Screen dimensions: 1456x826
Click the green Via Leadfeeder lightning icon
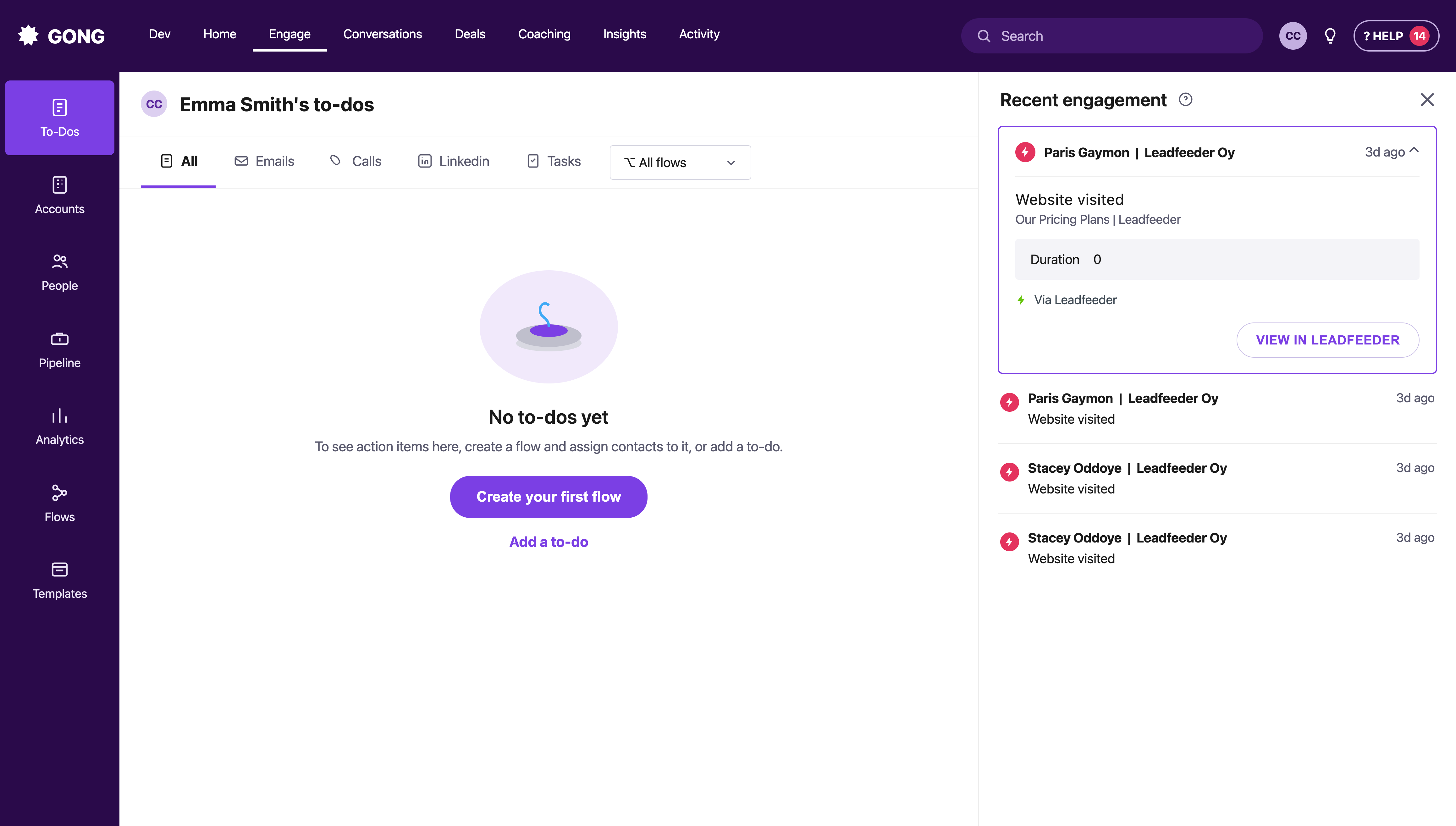click(1021, 300)
